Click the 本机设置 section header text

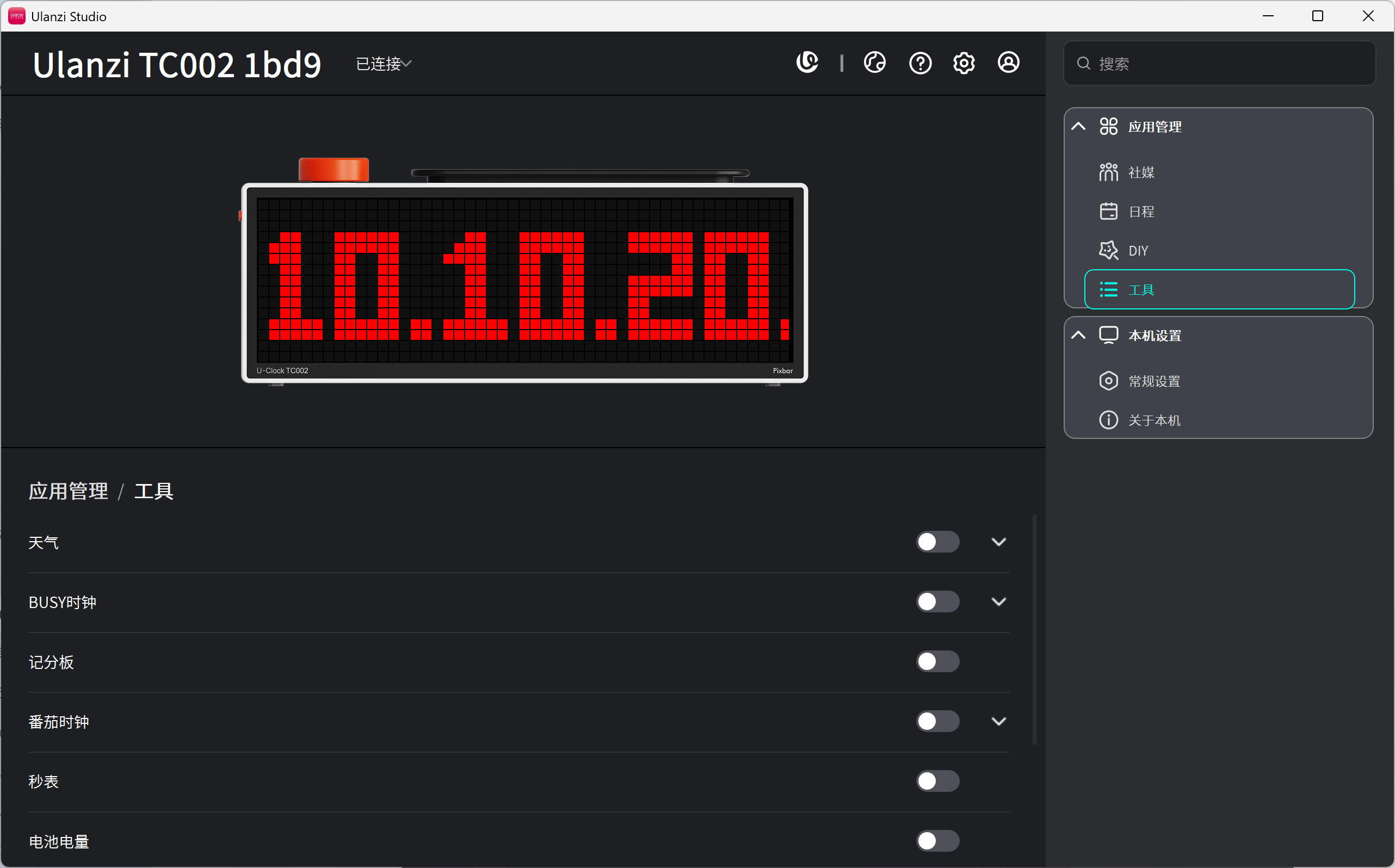click(x=1155, y=335)
